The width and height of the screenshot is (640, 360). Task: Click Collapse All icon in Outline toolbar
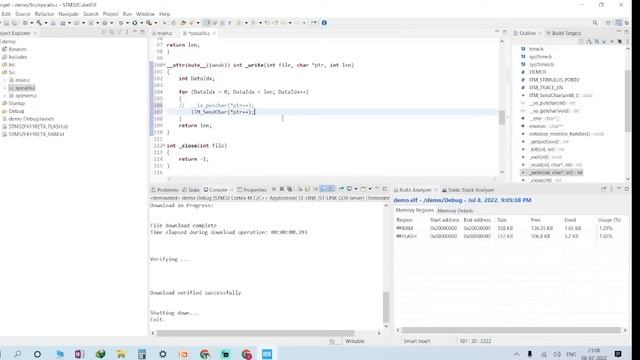coord(581,41)
